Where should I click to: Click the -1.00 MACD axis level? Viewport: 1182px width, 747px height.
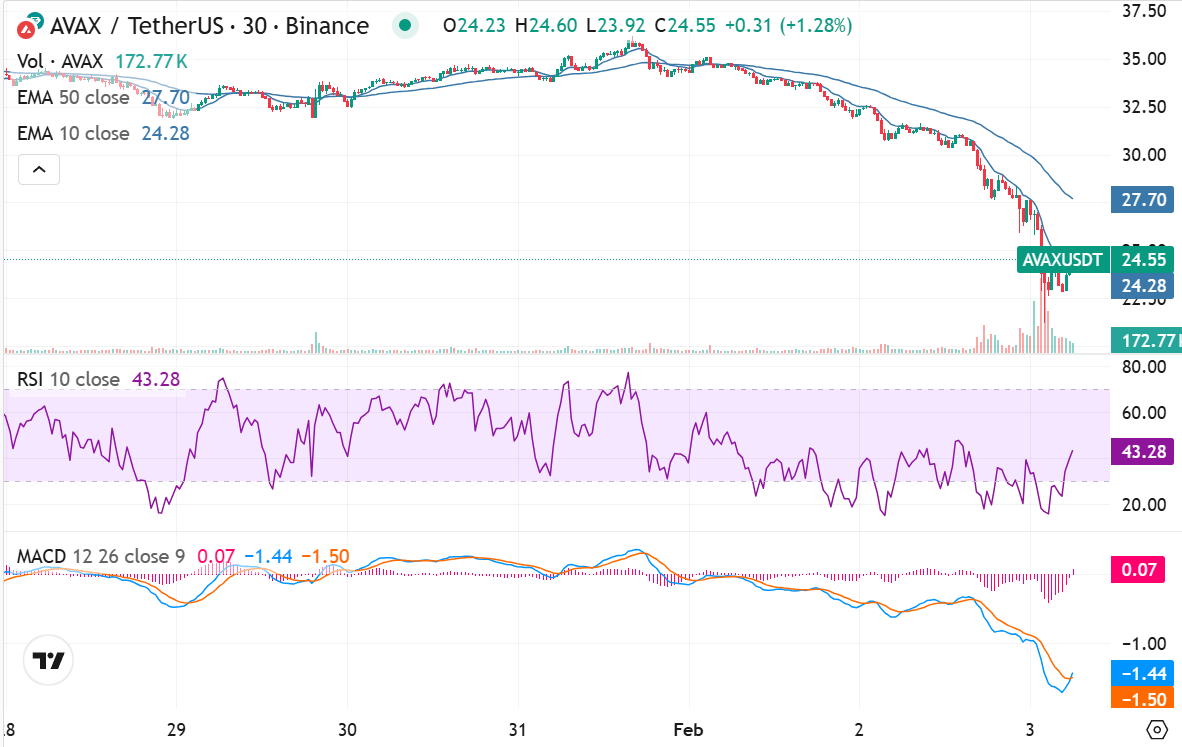tap(1144, 644)
